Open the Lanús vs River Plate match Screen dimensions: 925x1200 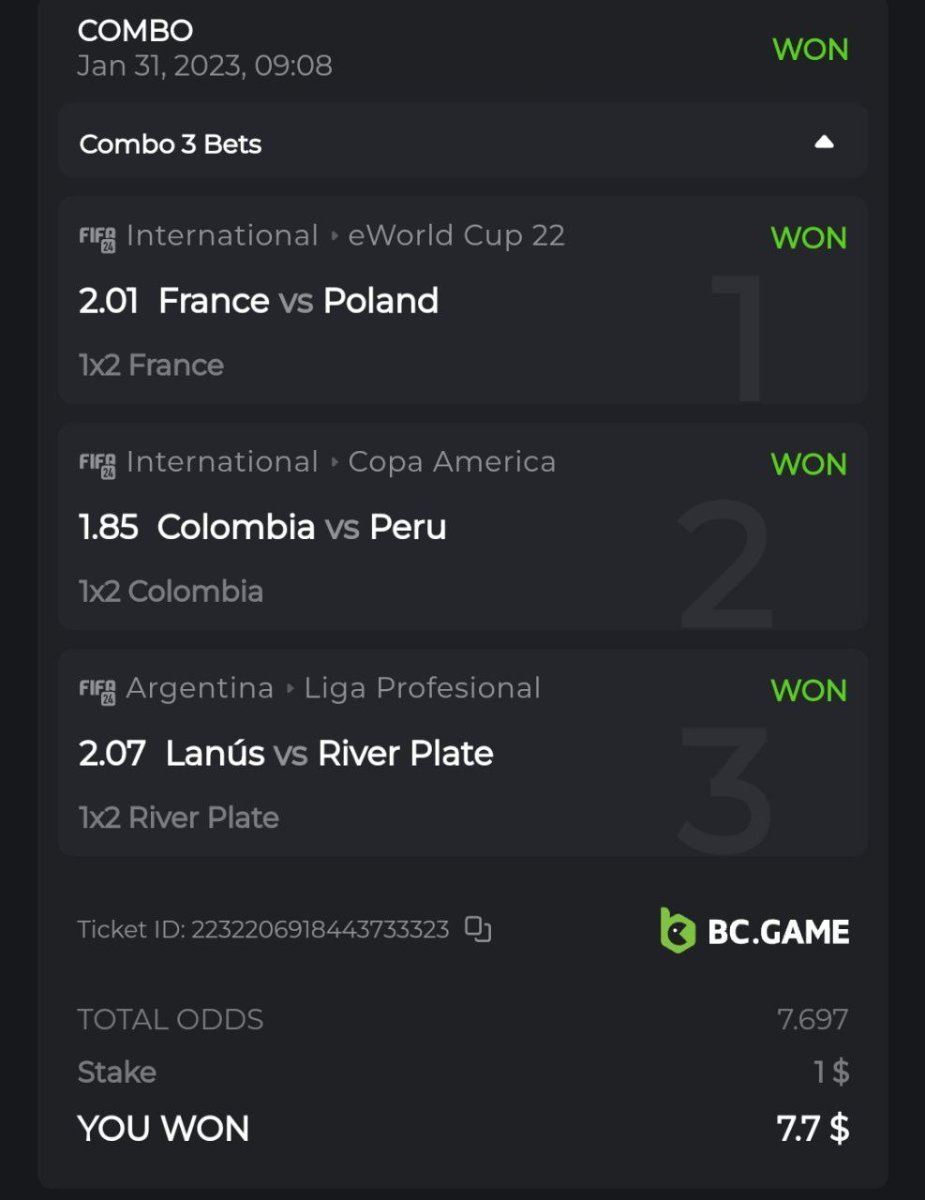pyautogui.click(x=329, y=753)
